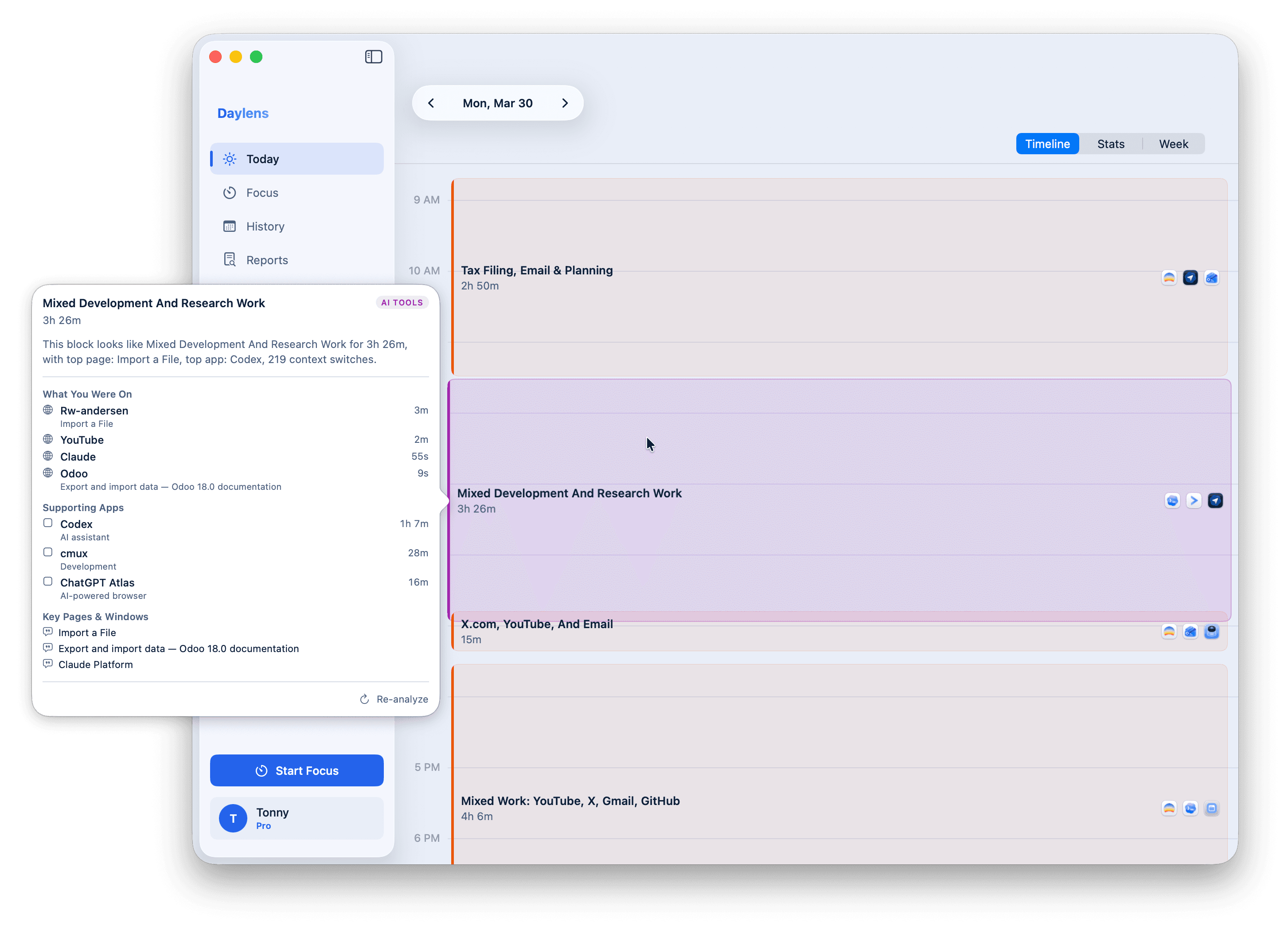Image resolution: width=1288 pixels, height=930 pixels.
Task: Tick the cmux app checkbox
Action: pyautogui.click(x=48, y=552)
